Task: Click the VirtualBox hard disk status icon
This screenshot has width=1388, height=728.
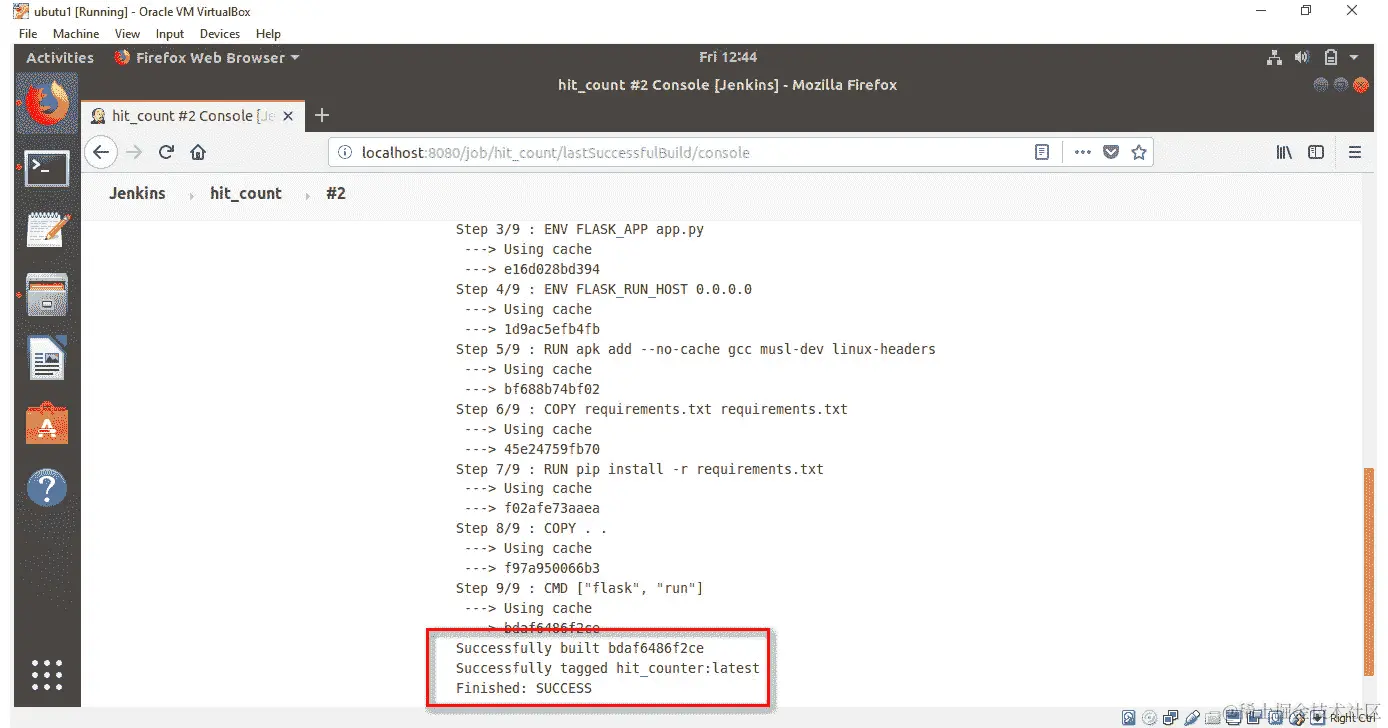Action: (x=1129, y=718)
